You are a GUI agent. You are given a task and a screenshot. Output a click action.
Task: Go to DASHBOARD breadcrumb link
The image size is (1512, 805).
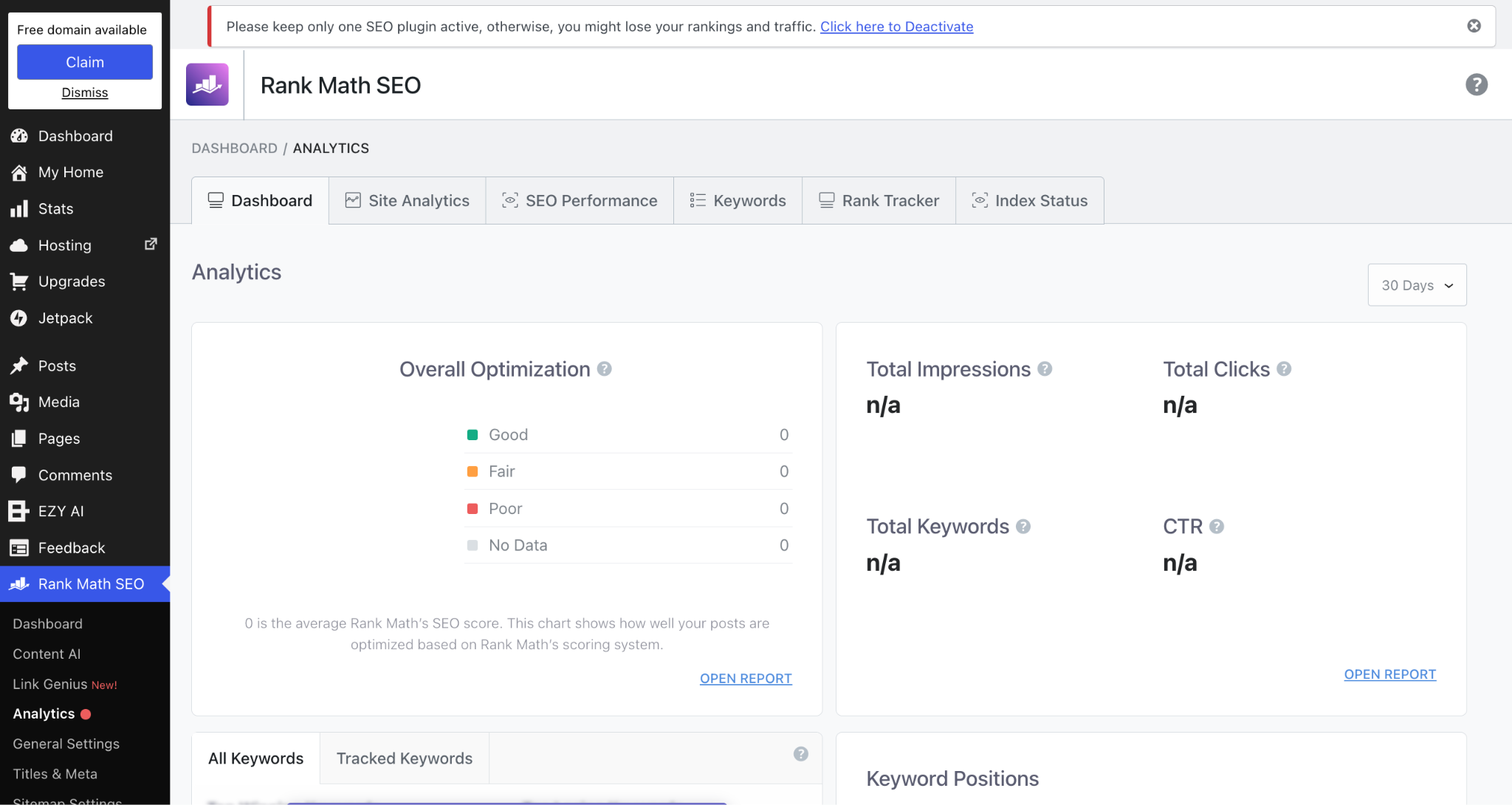pos(235,148)
